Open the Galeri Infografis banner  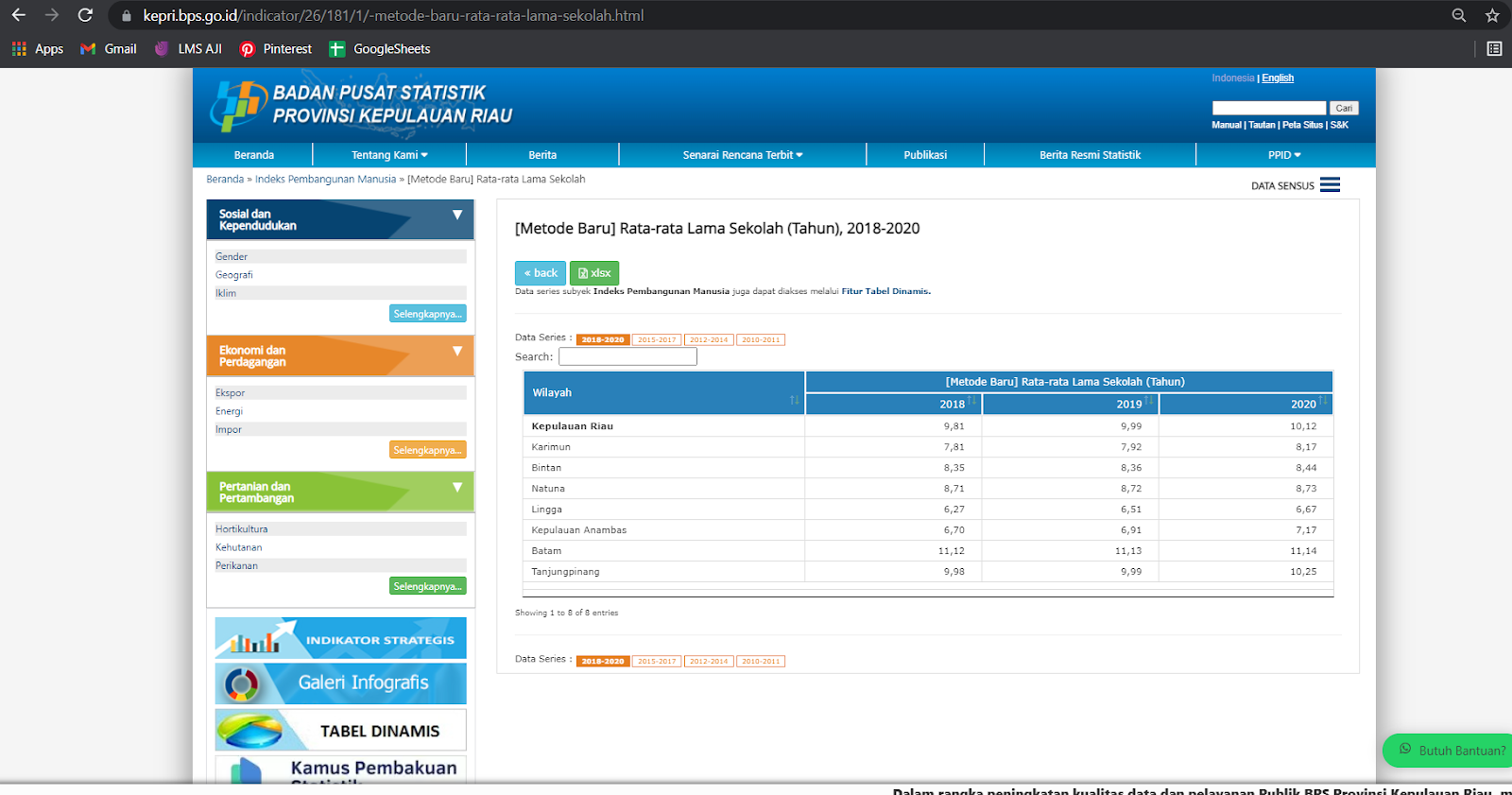(340, 683)
